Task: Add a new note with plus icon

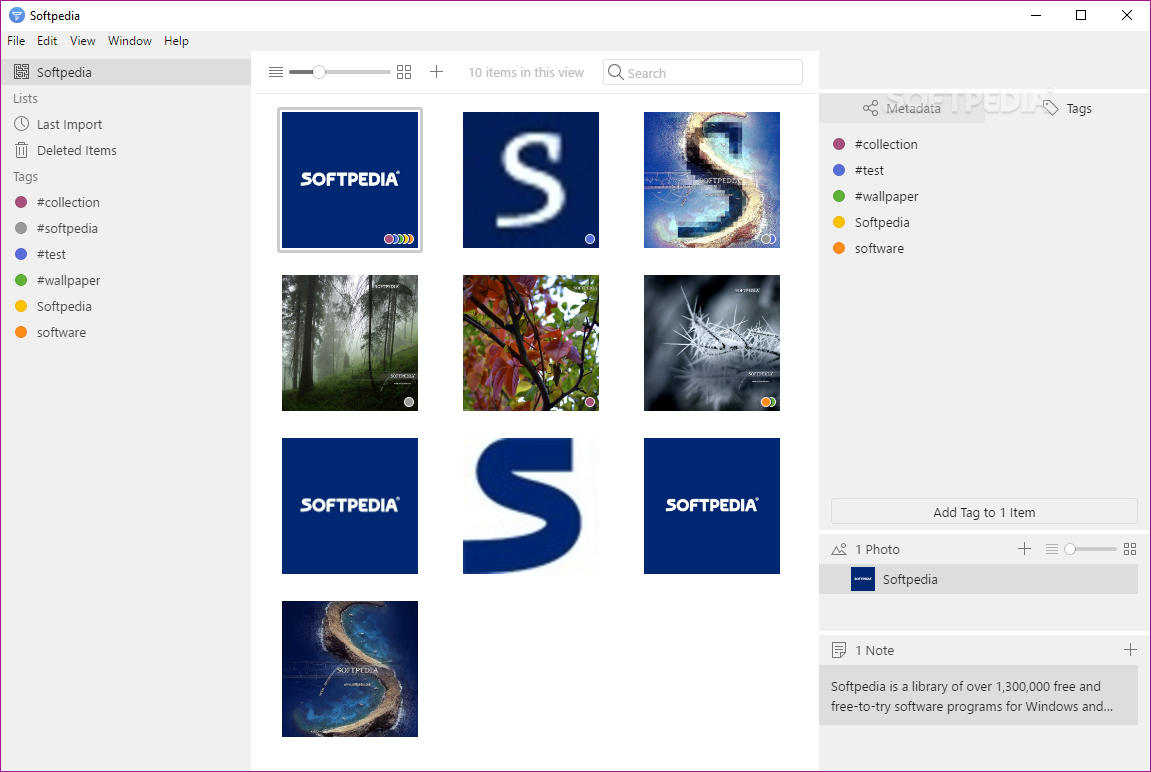Action: point(1130,649)
